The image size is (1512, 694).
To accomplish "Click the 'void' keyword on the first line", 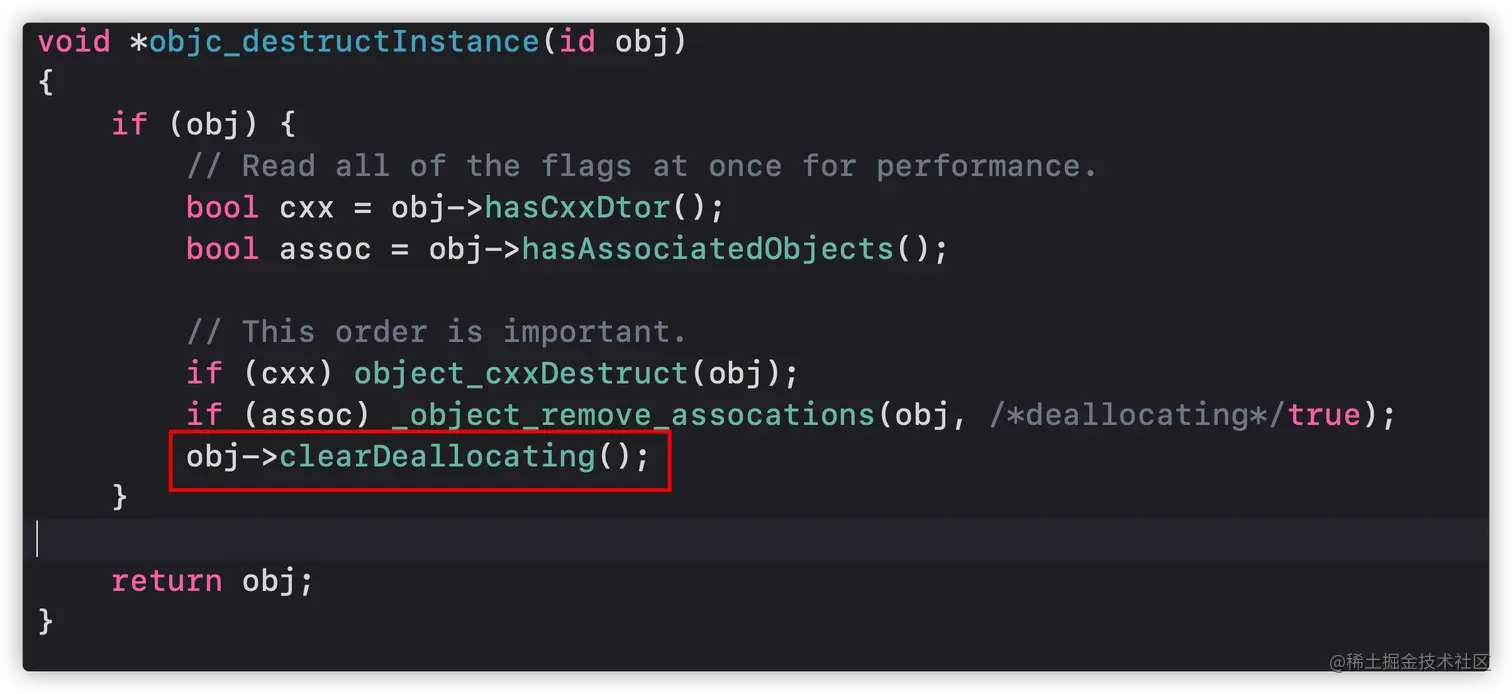I will click(75, 42).
